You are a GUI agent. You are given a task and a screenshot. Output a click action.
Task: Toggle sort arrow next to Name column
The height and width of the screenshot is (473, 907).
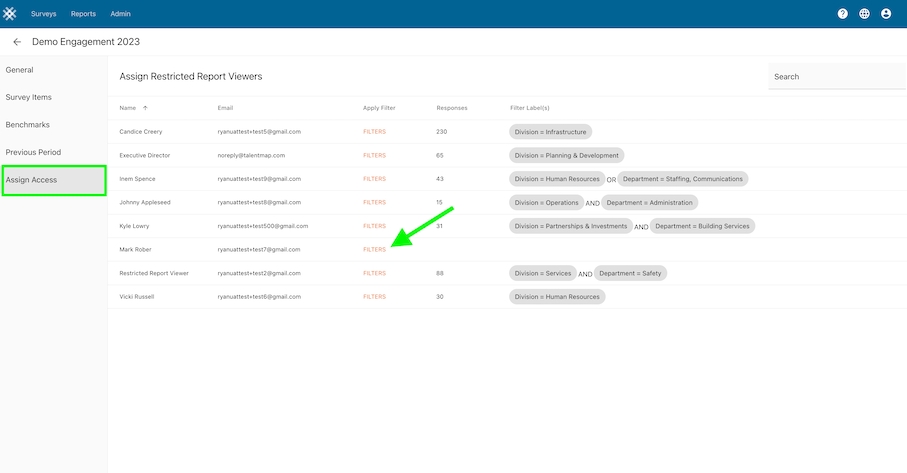coord(145,108)
